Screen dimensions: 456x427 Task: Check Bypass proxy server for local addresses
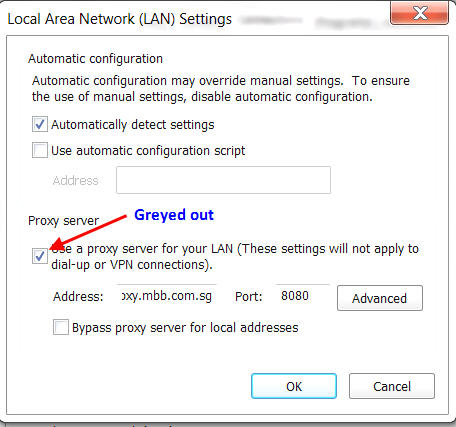[61, 327]
